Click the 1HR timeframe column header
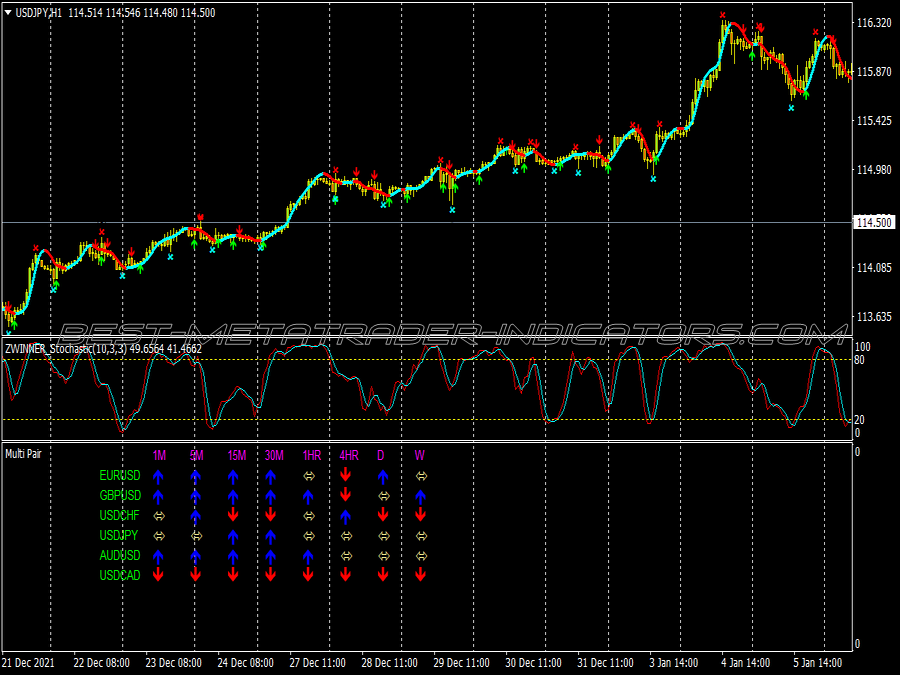 312,455
